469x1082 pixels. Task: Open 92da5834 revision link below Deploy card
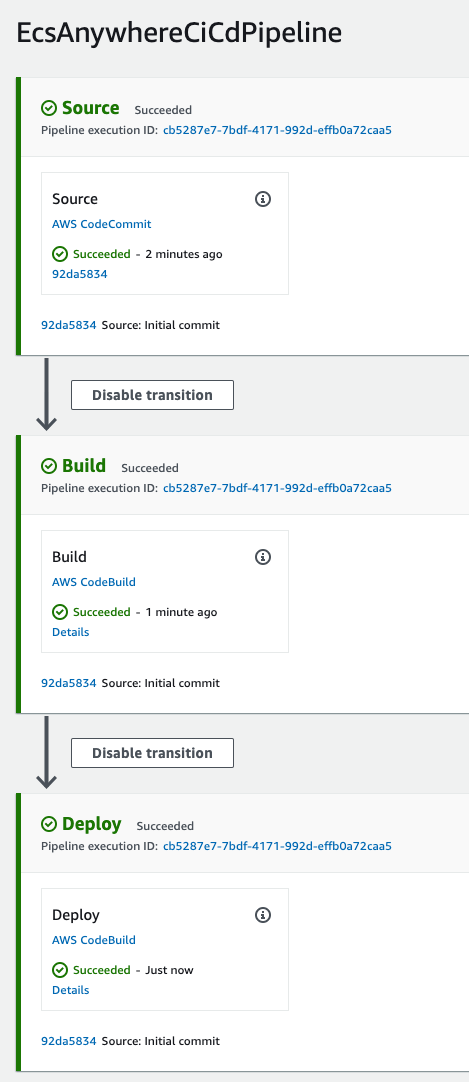pyautogui.click(x=68, y=1041)
